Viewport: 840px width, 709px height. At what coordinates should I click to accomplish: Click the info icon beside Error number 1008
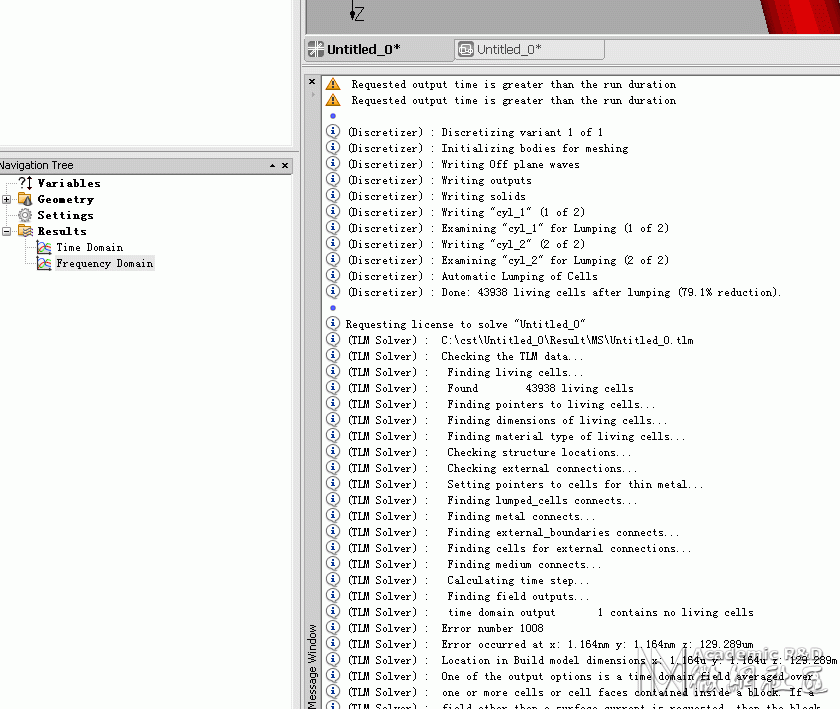333,628
